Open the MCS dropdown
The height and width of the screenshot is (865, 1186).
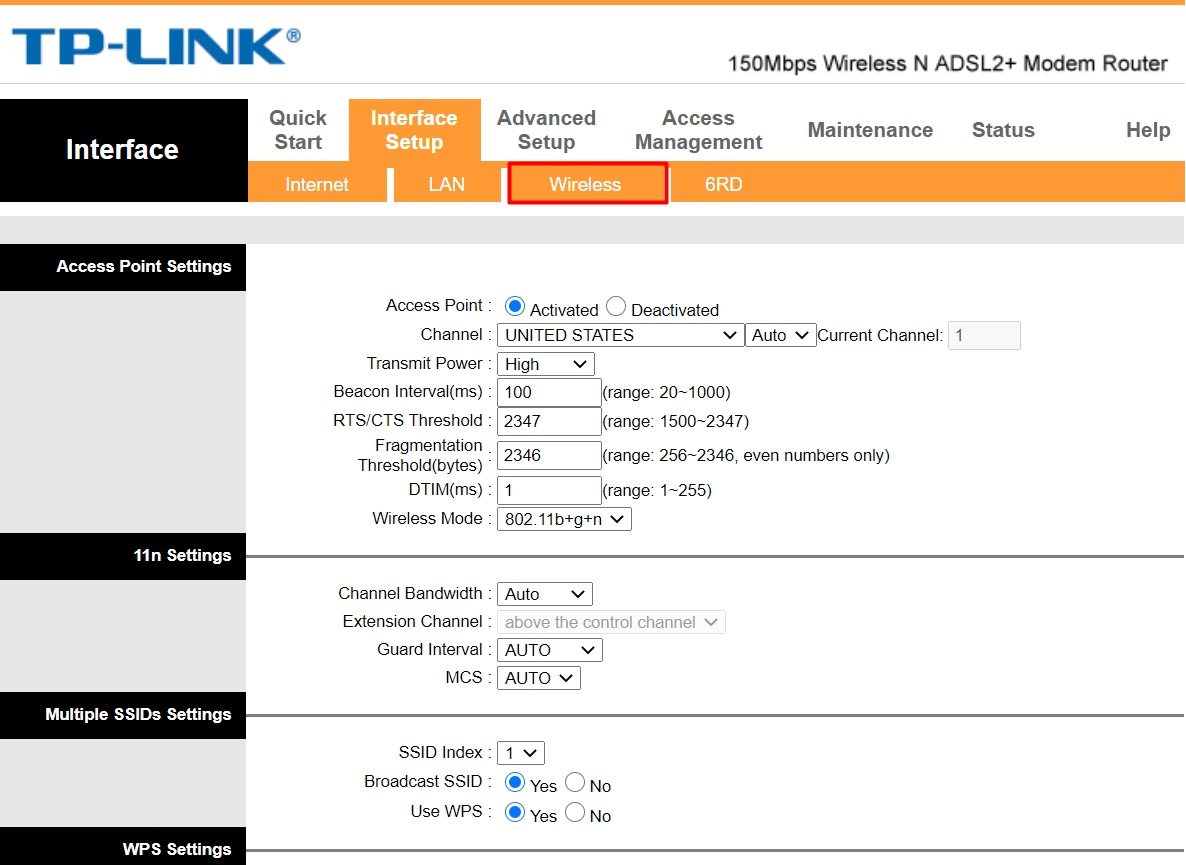coord(538,678)
